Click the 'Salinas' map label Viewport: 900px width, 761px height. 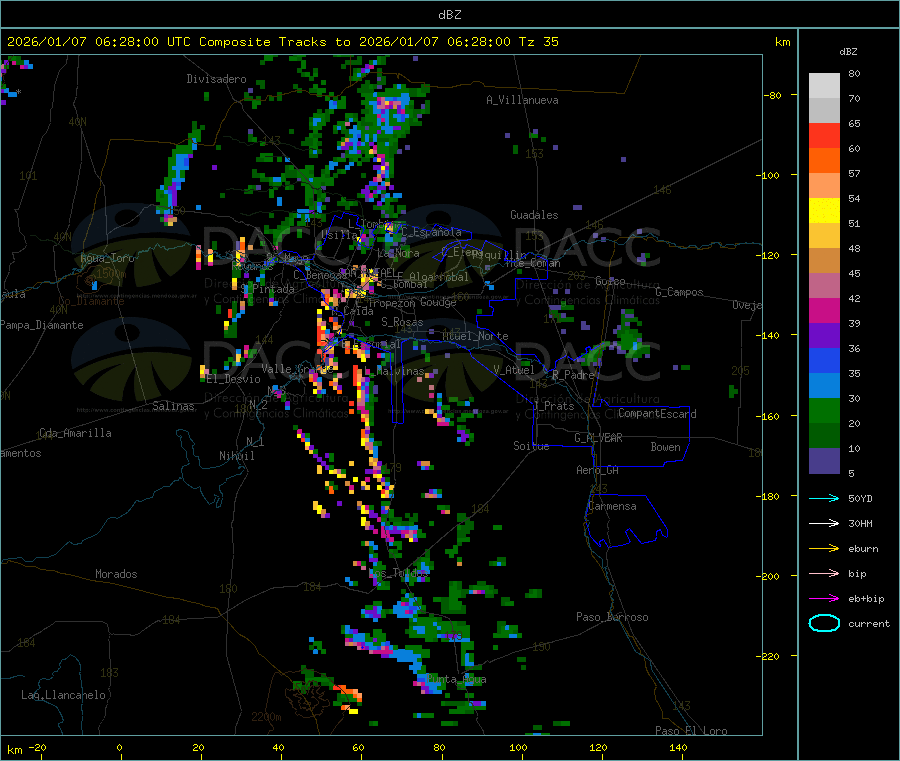(x=173, y=406)
